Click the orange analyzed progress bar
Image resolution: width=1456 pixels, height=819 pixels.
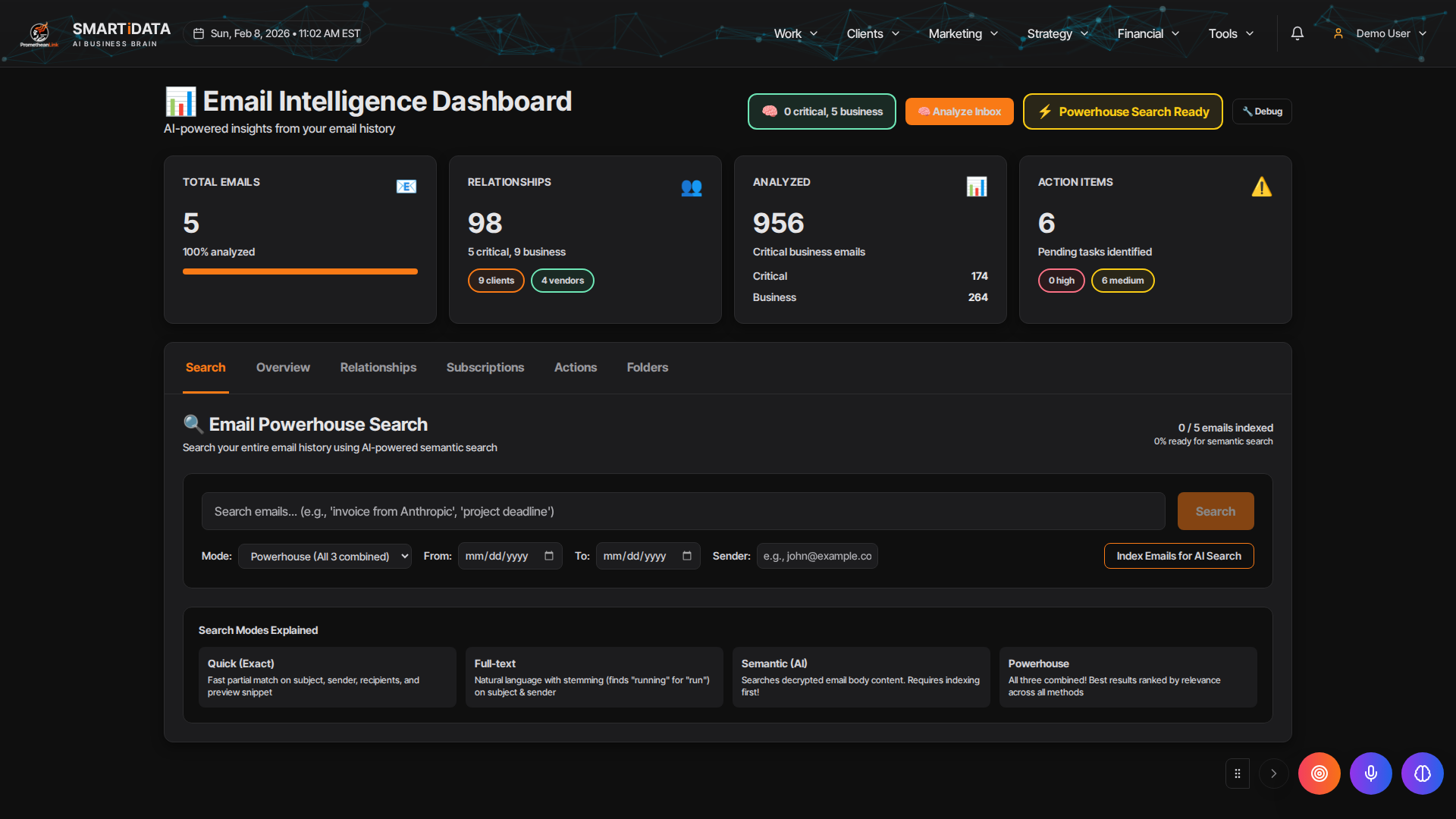(300, 271)
